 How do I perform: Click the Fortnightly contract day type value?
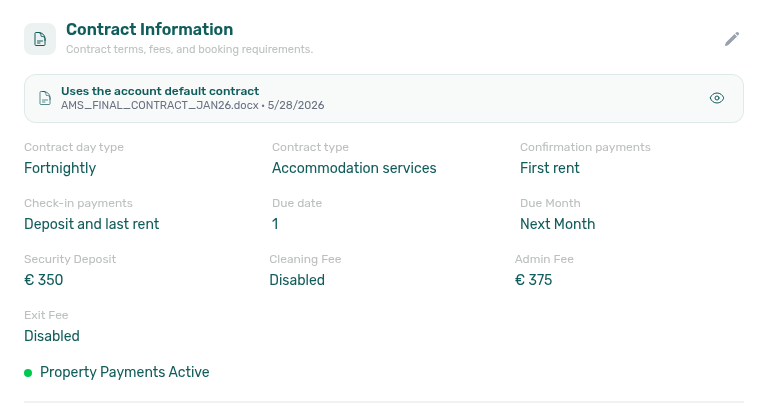[x=60, y=168]
